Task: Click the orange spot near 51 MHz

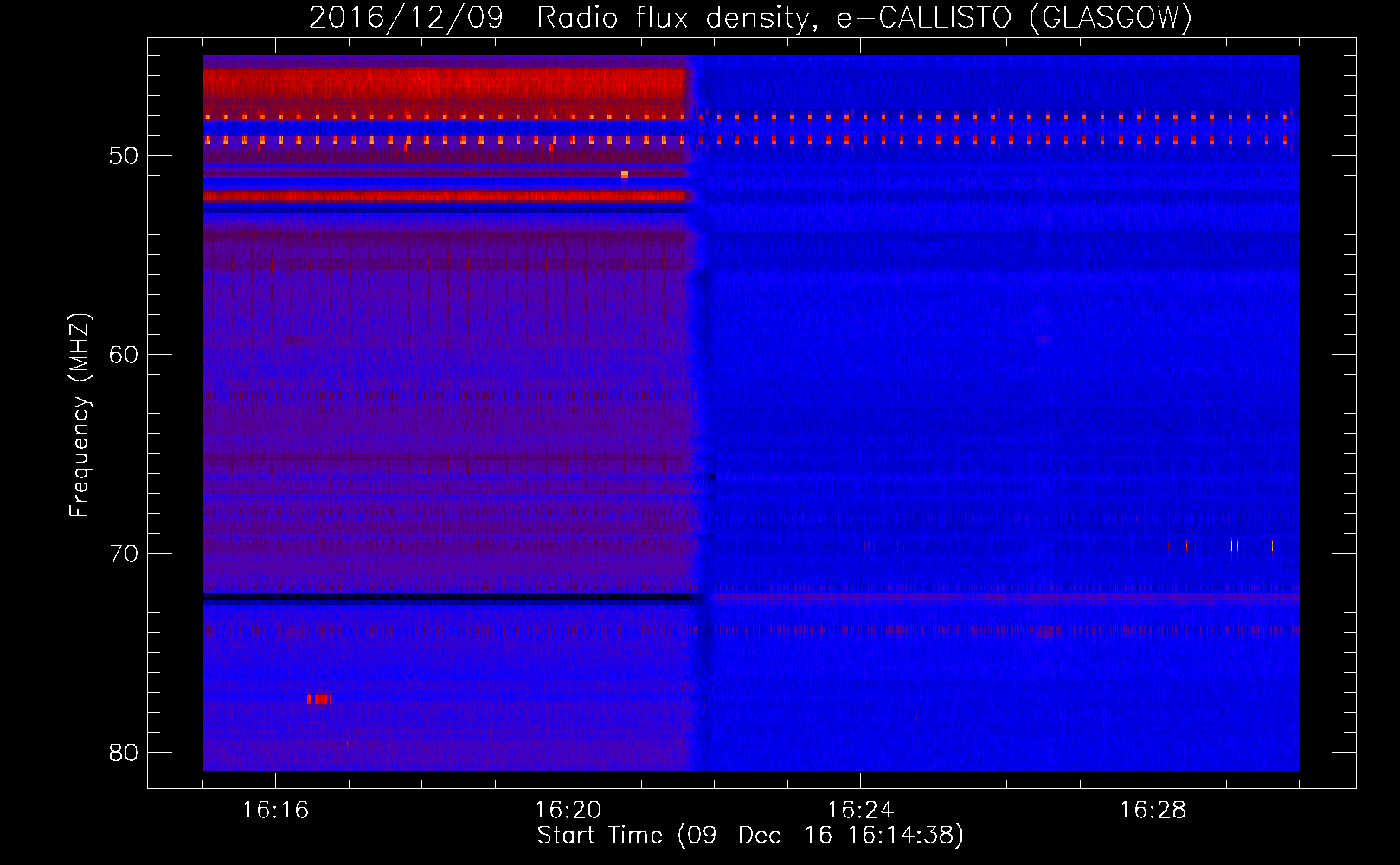Action: coord(624,175)
